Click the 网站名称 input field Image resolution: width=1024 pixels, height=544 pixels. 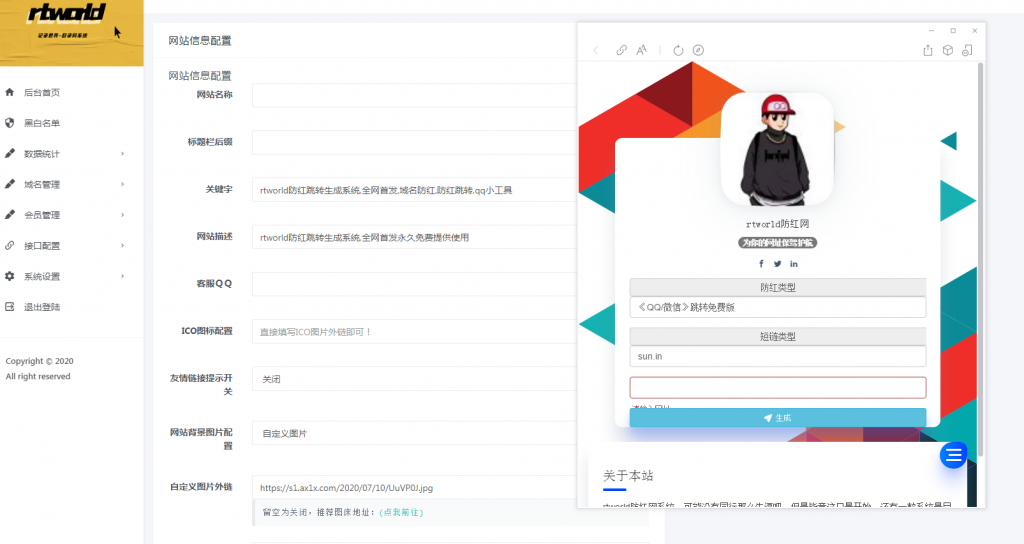(414, 95)
